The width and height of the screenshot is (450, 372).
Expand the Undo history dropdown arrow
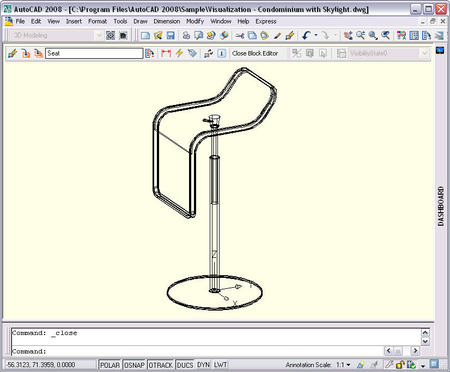pyautogui.click(x=316, y=35)
